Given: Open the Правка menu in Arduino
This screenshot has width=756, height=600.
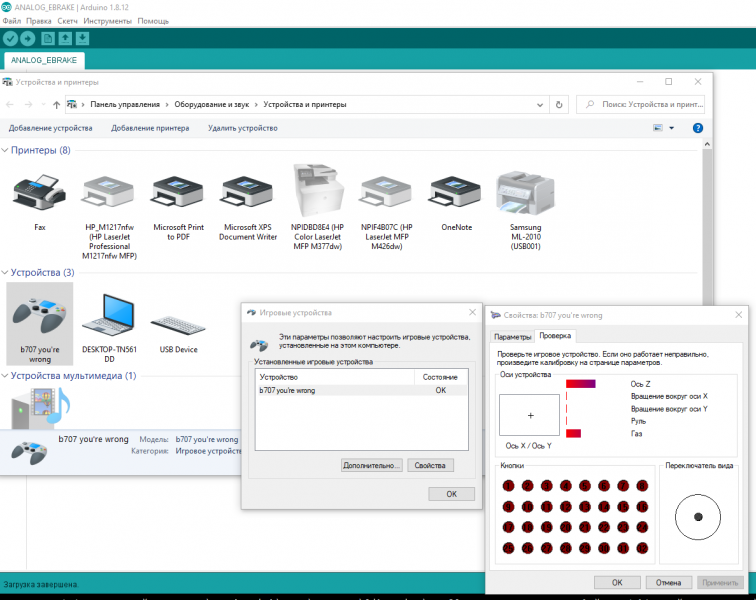Looking at the screenshot, I should click(x=39, y=21).
